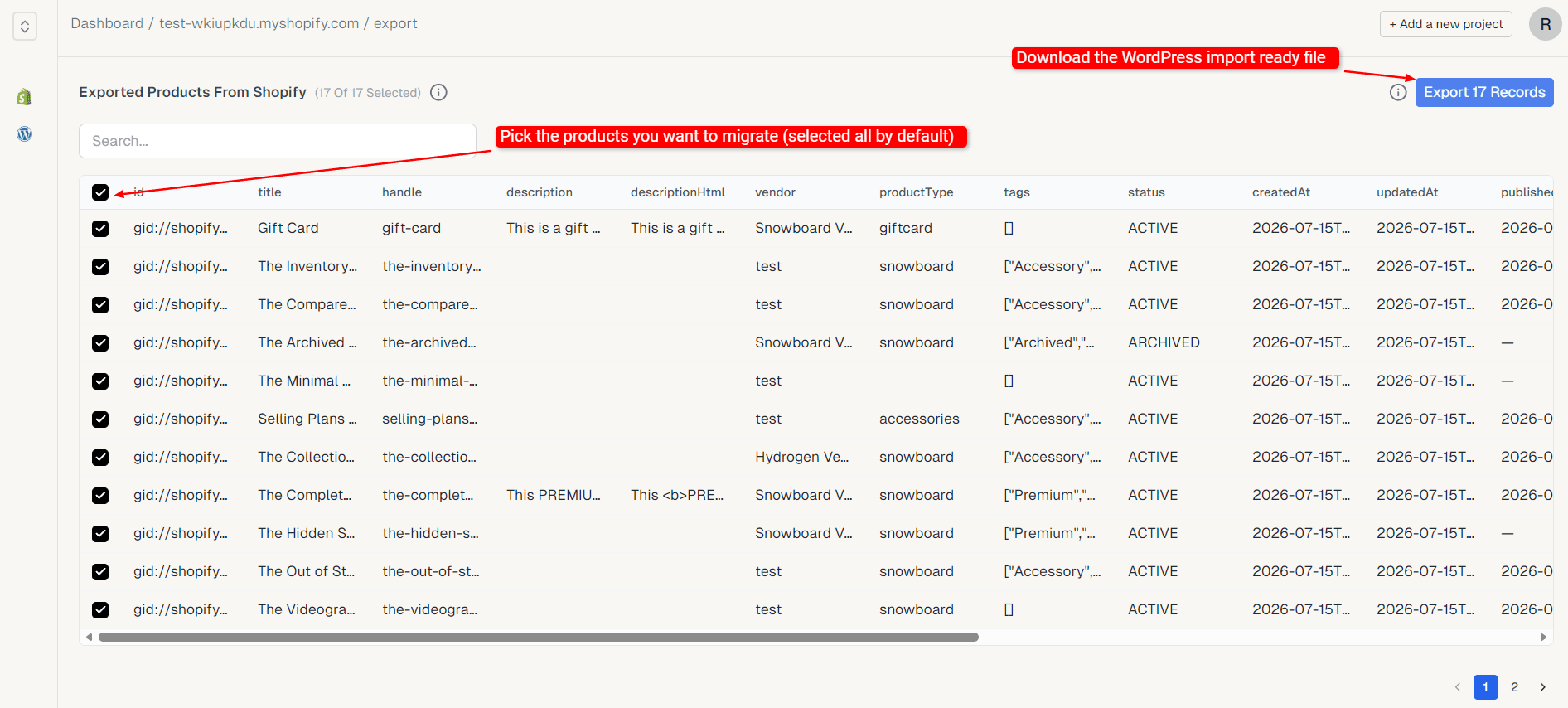
Task: Select page 1 in pagination
Action: click(x=1486, y=687)
